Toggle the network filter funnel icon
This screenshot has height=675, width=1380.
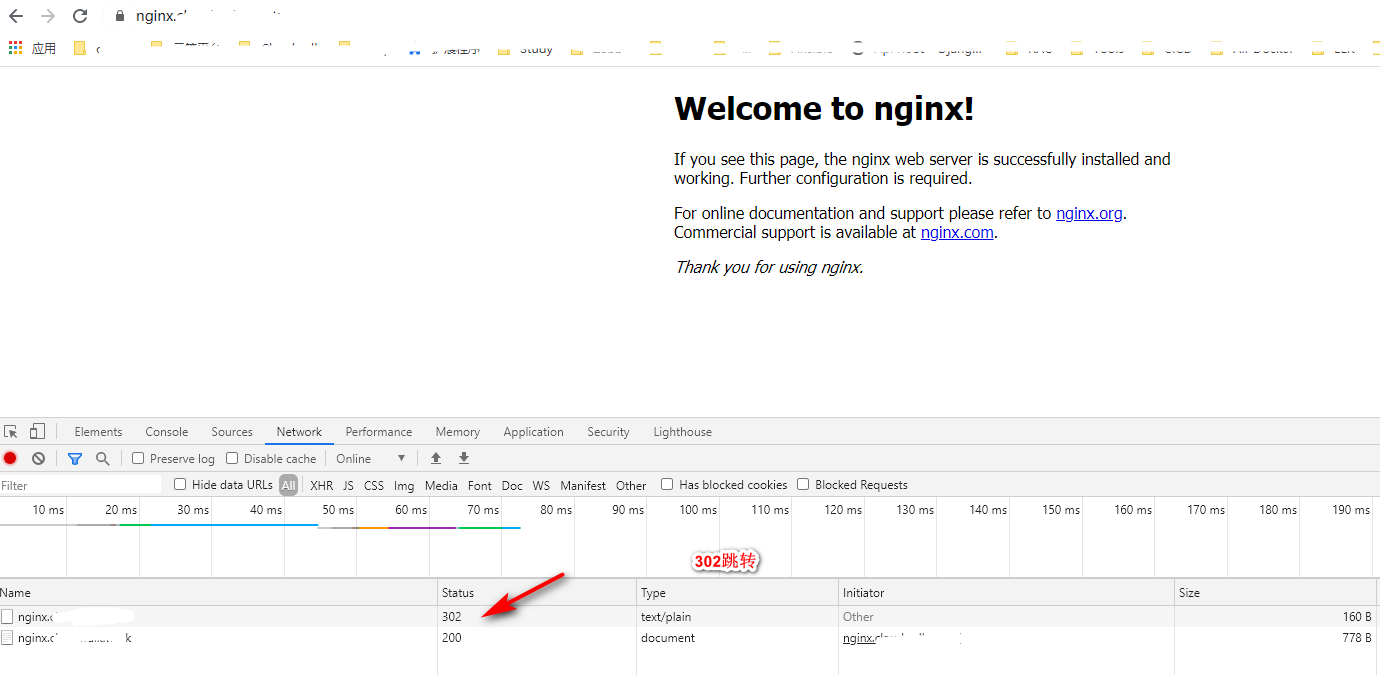[75, 458]
